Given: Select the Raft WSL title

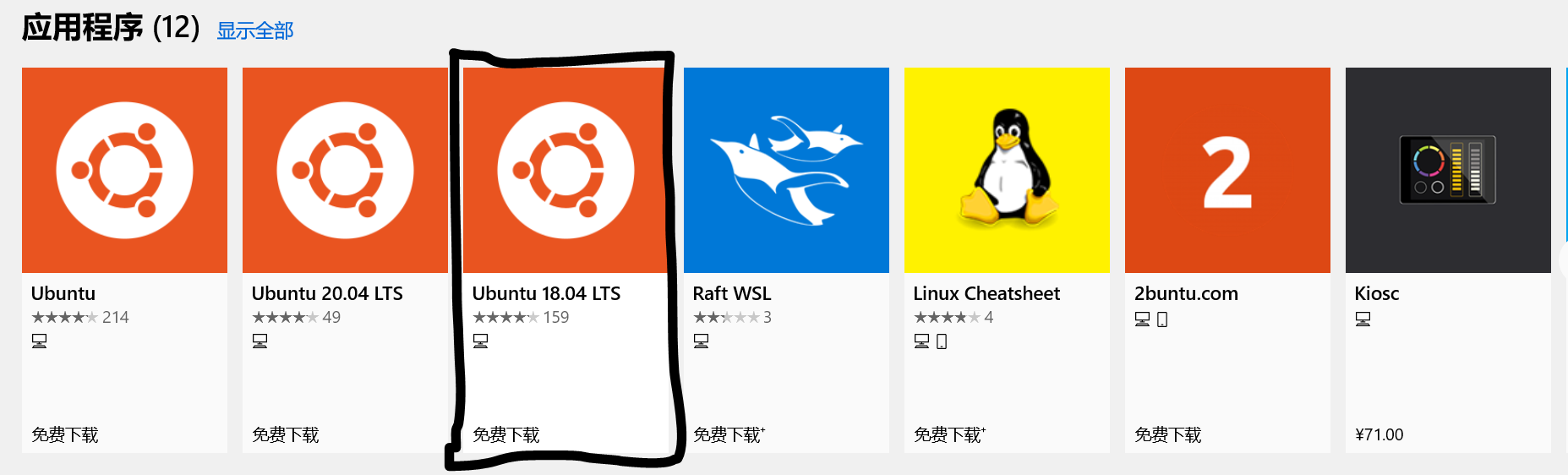Looking at the screenshot, I should click(x=732, y=293).
